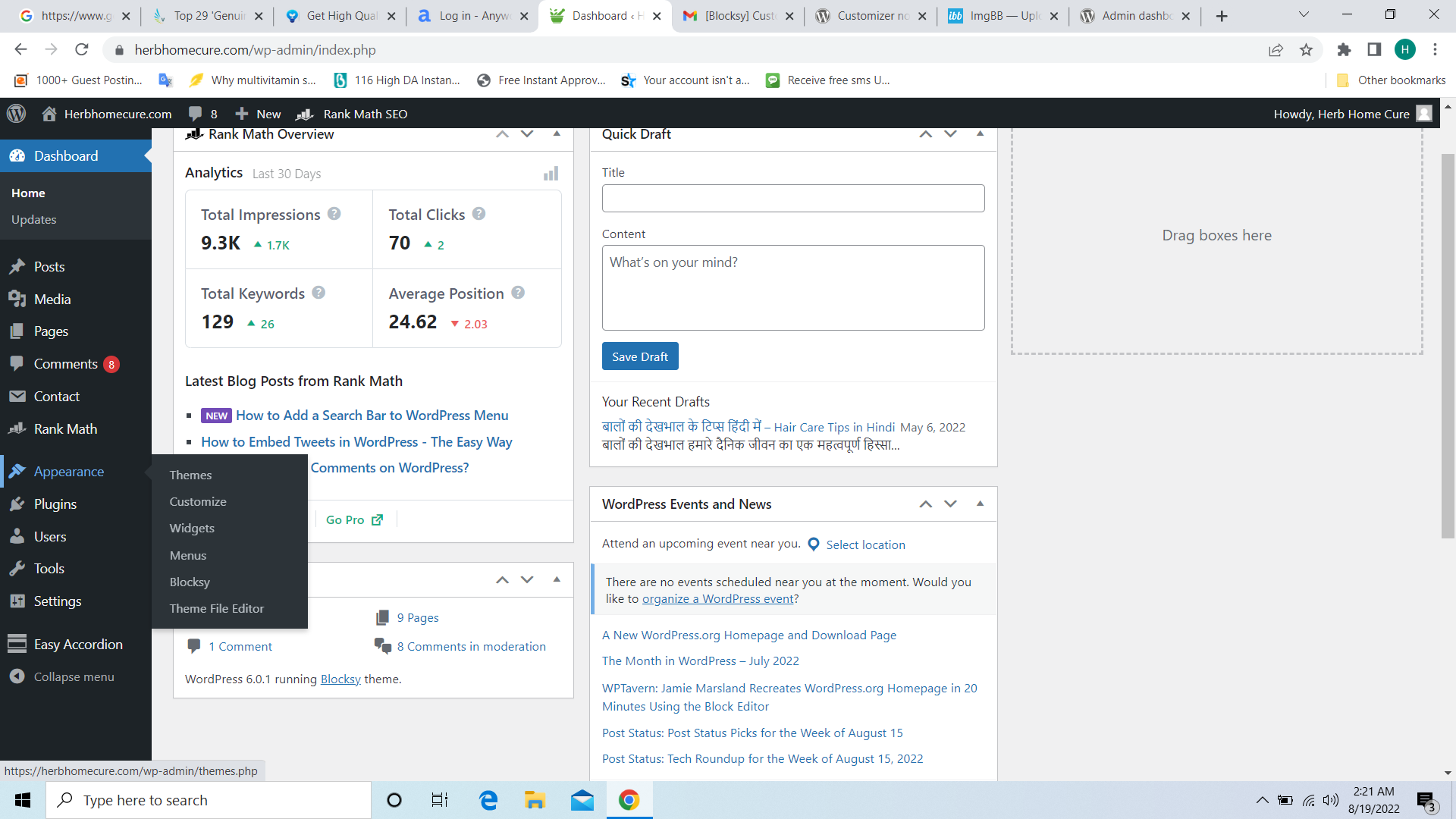Toggle Quick Draft panel collapse triangle

point(980,134)
